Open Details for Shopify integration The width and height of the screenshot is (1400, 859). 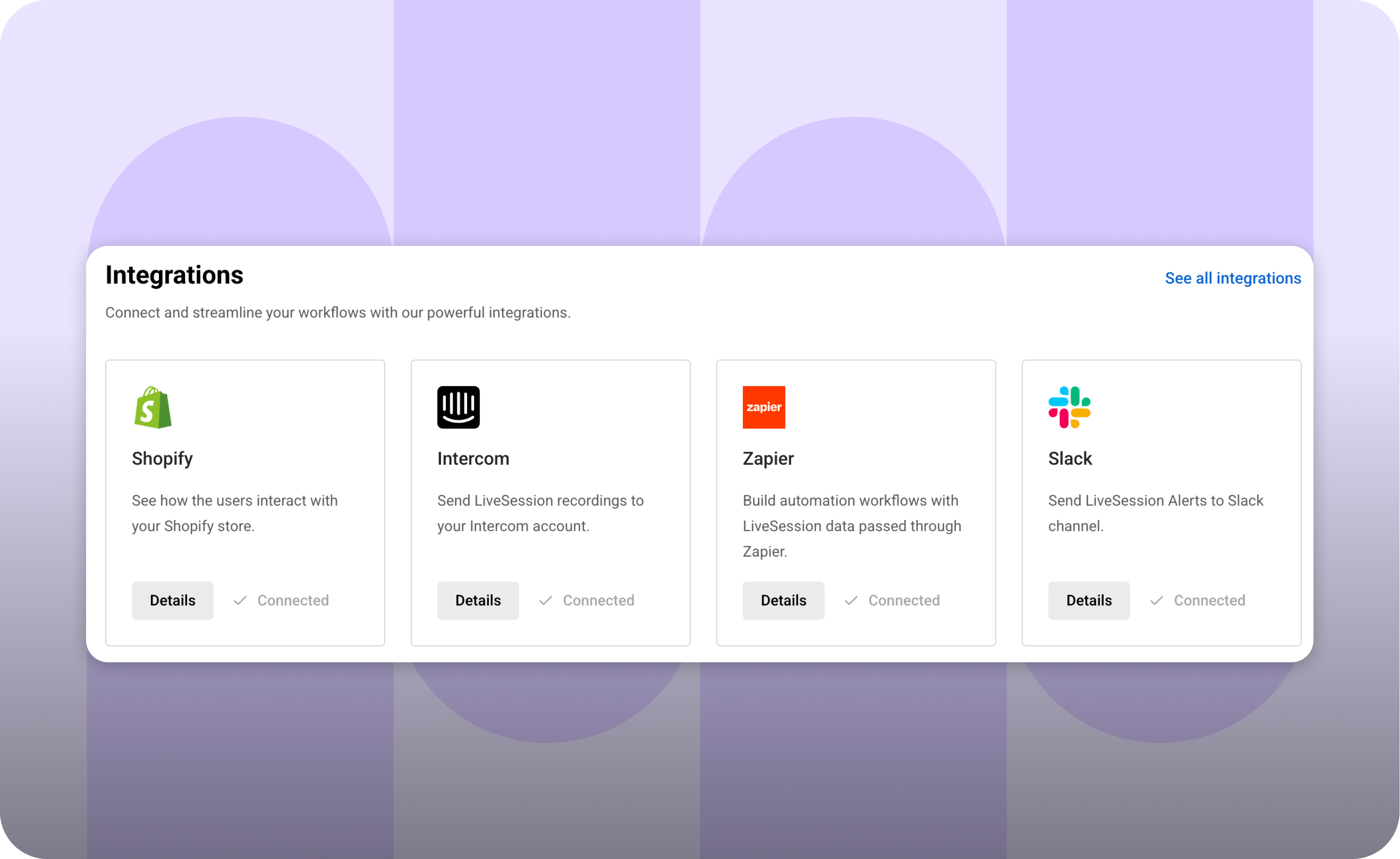click(x=172, y=600)
